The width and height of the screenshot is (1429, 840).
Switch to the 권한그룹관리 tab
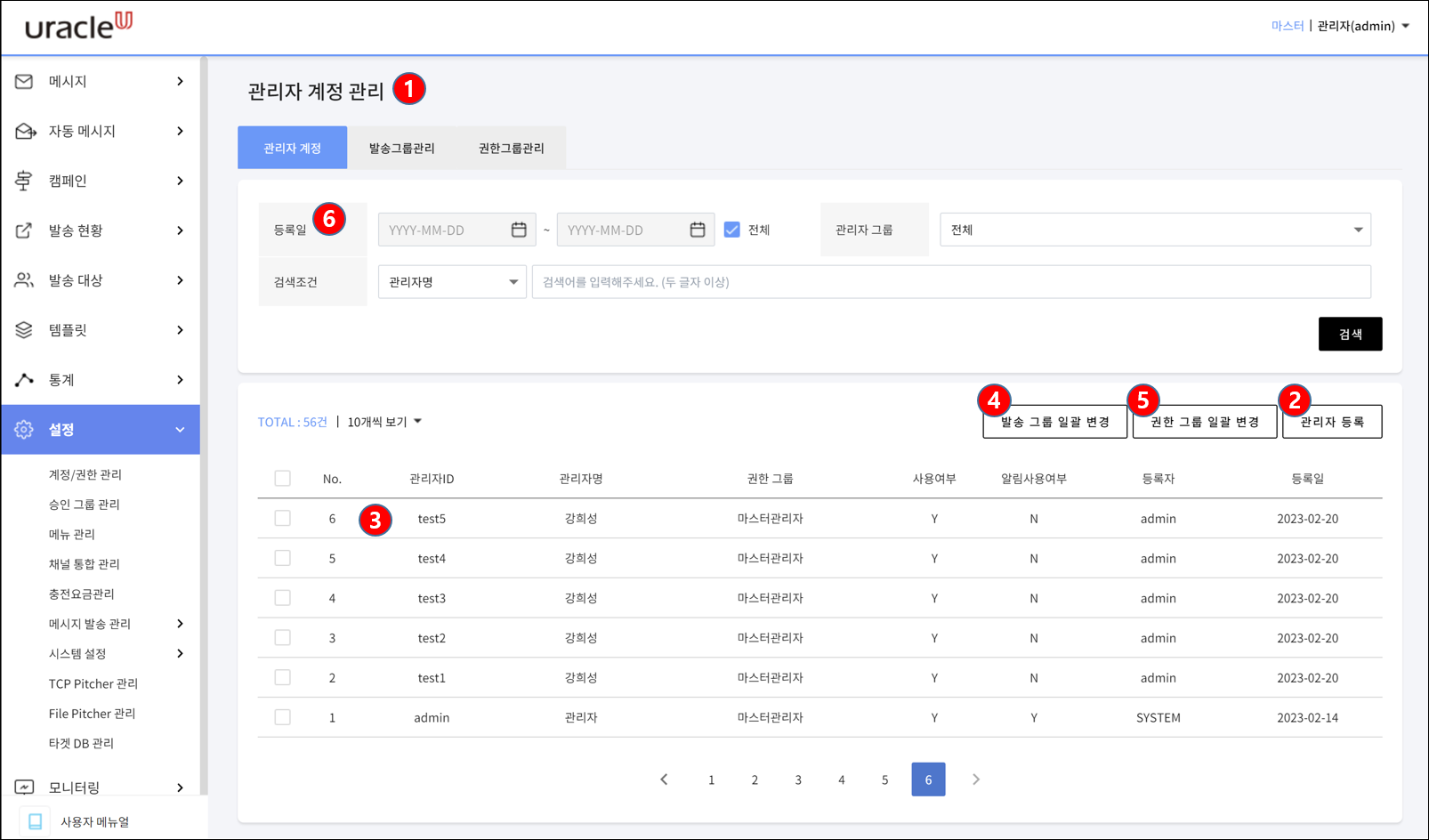pos(512,148)
